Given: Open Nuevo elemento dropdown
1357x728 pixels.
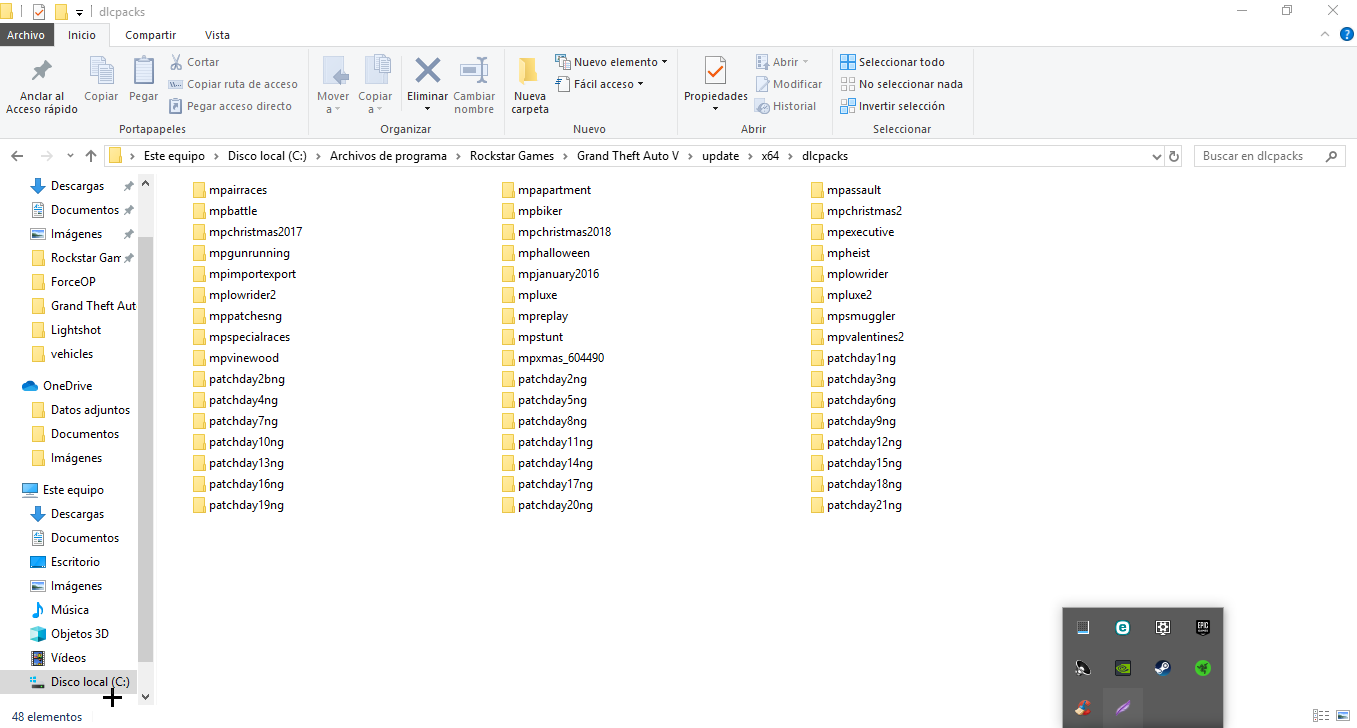Looking at the screenshot, I should pyautogui.click(x=610, y=62).
